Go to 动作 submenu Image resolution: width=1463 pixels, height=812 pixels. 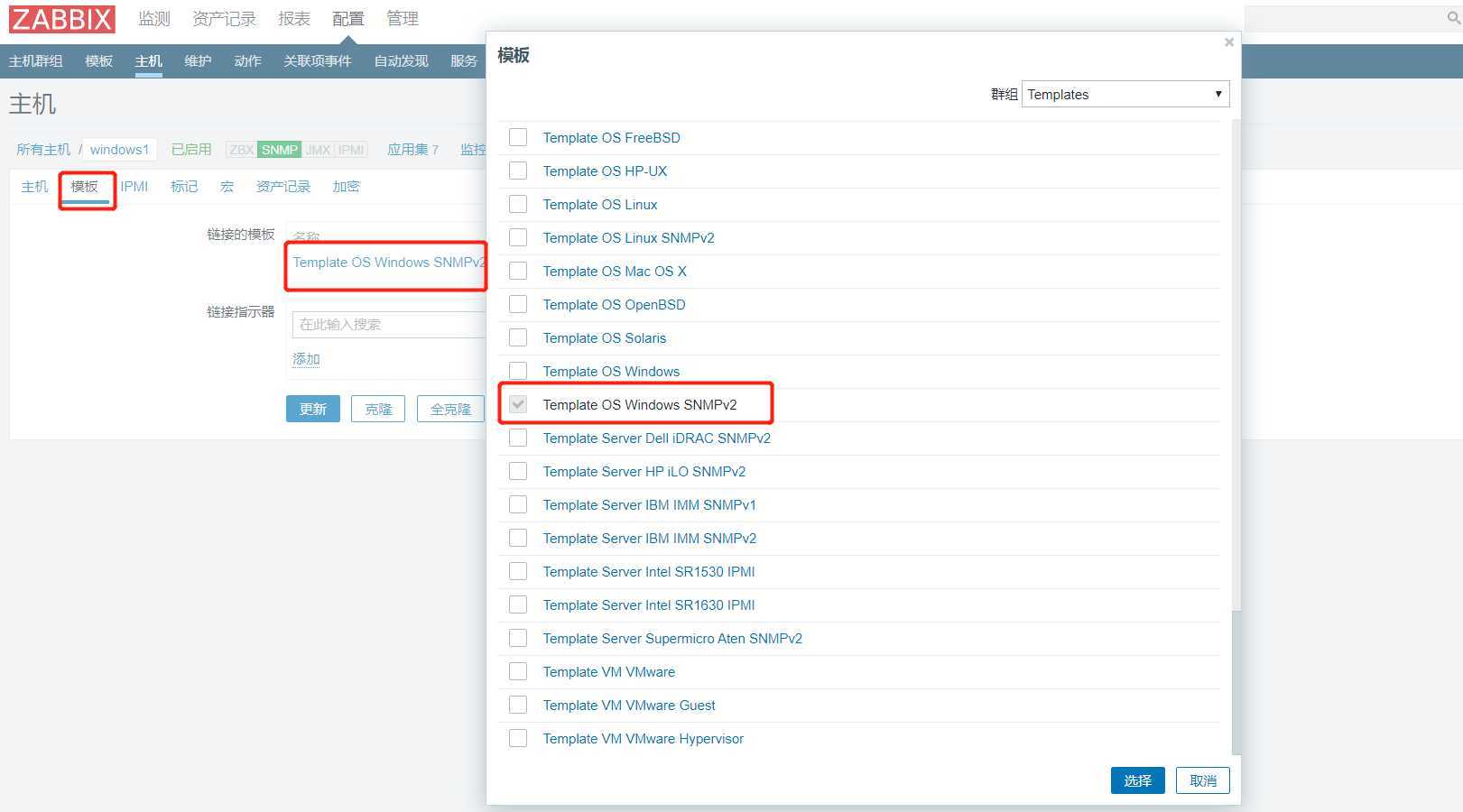click(247, 60)
